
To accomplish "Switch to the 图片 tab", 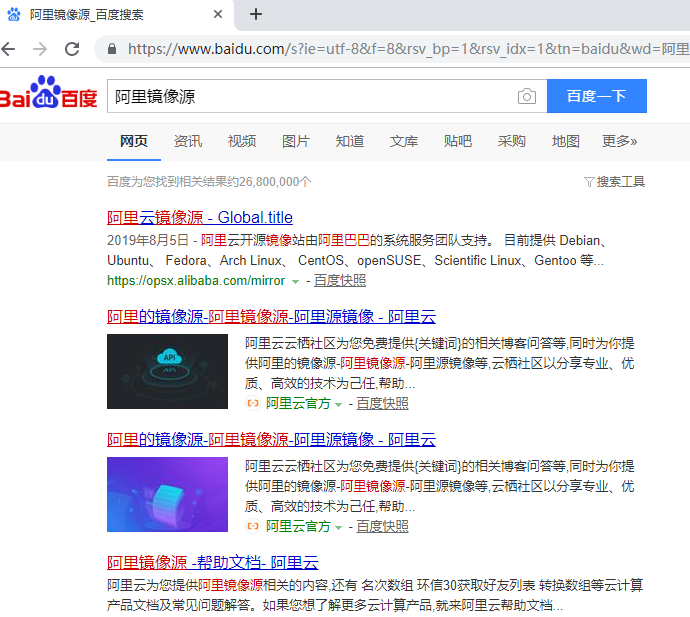I will 296,141.
